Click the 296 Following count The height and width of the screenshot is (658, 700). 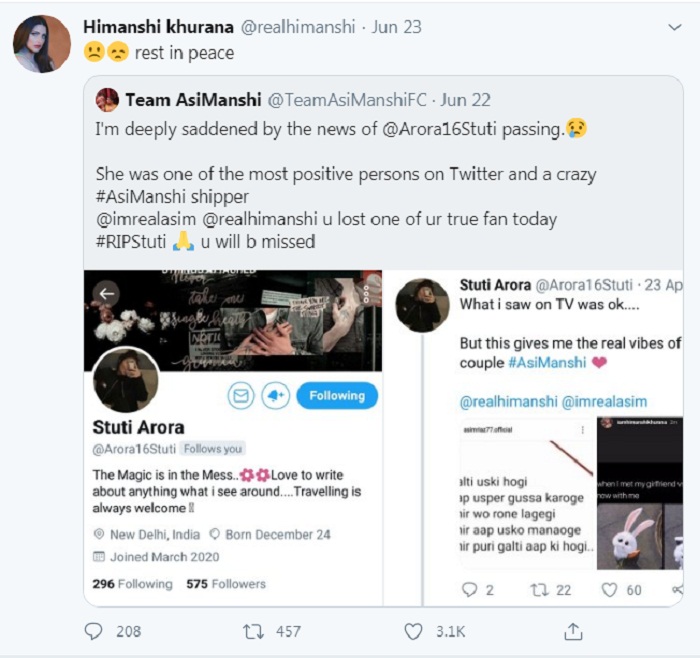[132, 583]
